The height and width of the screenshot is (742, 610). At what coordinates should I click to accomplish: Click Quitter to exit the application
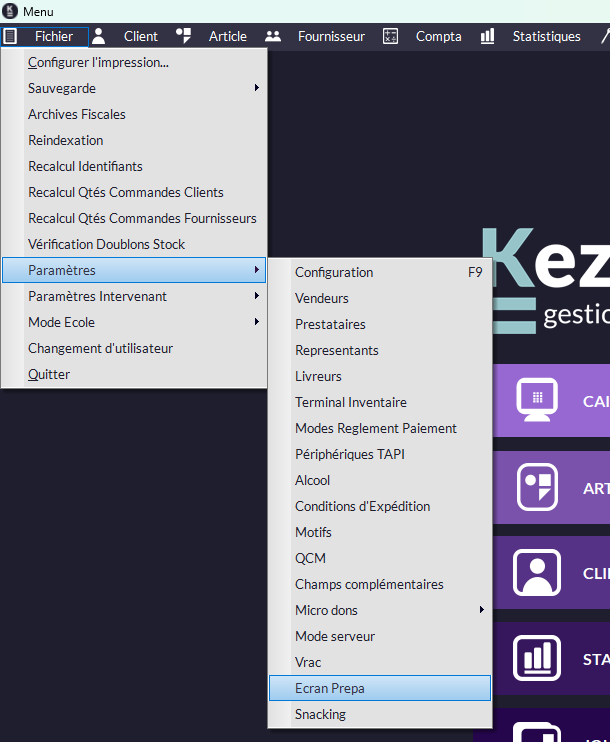pyautogui.click(x=49, y=374)
